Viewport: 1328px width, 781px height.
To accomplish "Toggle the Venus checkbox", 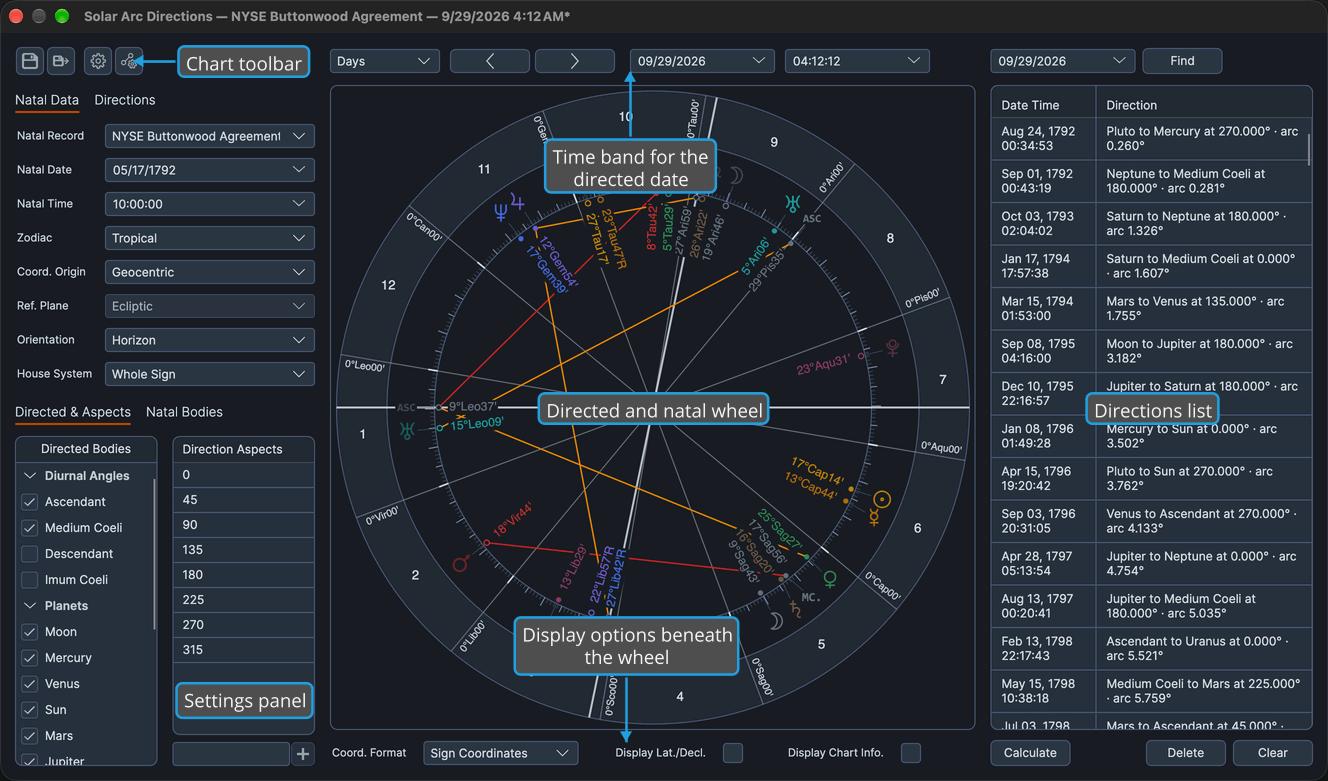I will coord(30,684).
